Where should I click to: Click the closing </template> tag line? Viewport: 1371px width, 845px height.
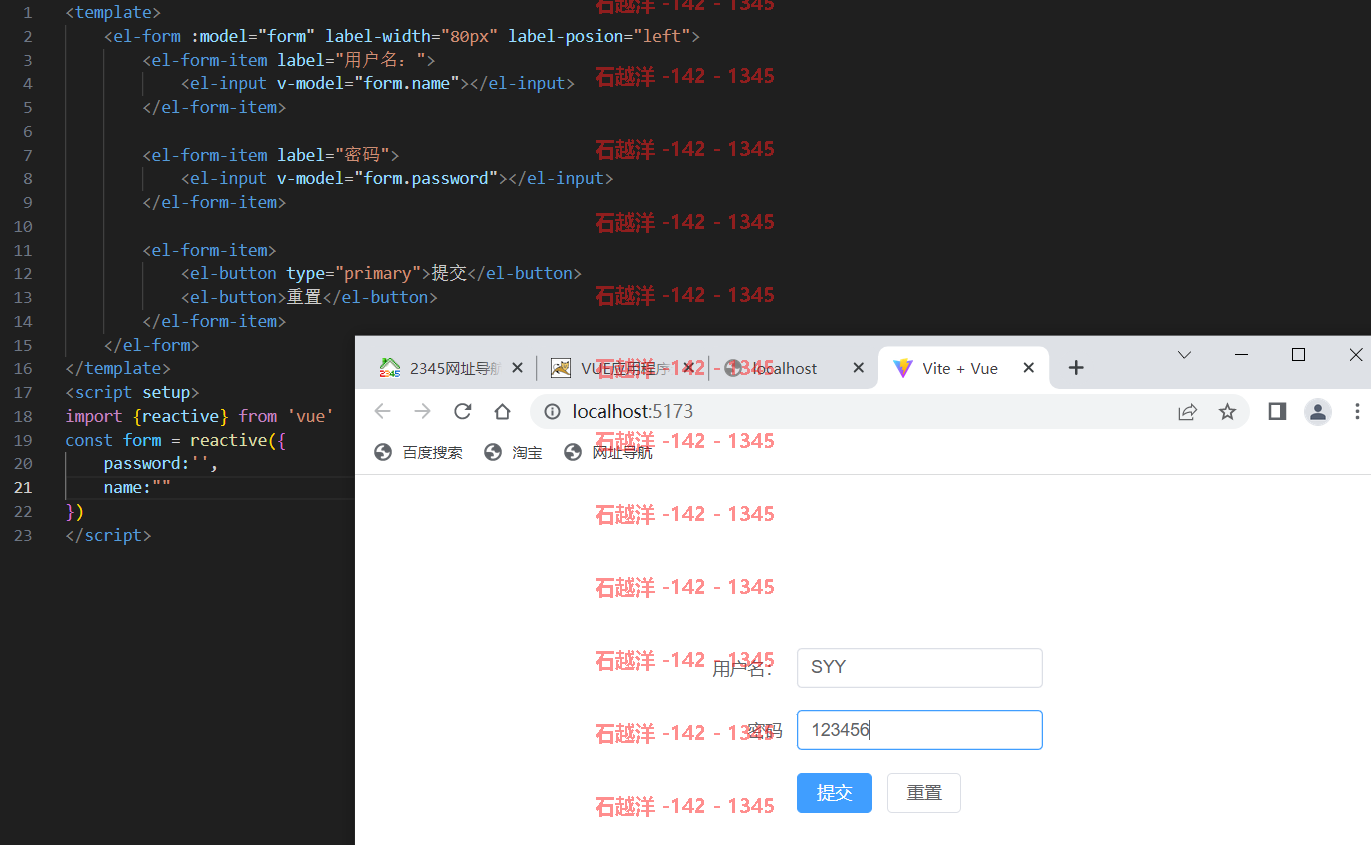coord(118,368)
